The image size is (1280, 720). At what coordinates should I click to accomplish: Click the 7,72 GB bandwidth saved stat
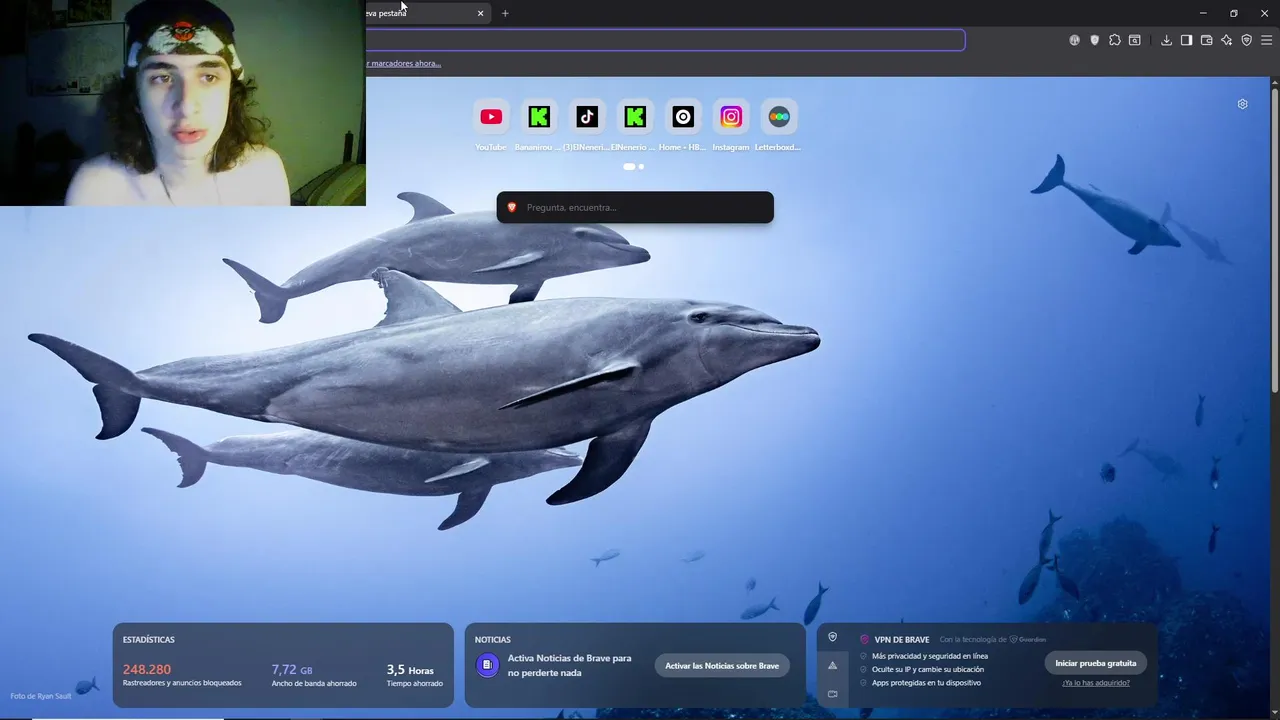(292, 669)
